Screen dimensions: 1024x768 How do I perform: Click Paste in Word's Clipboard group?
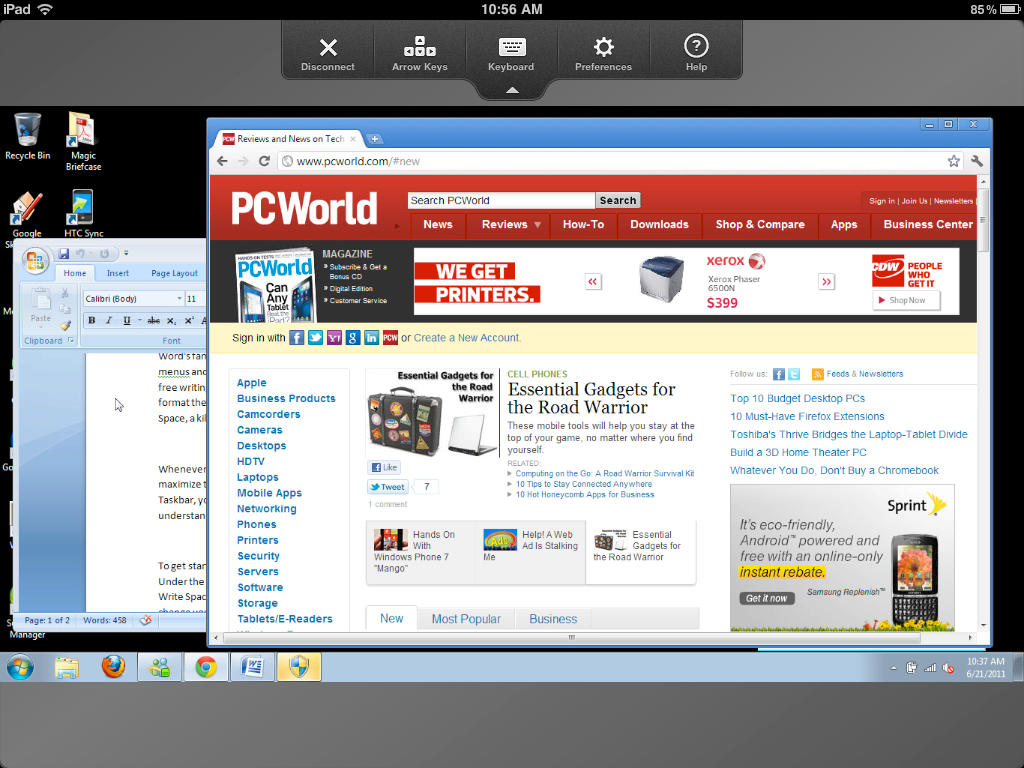[x=40, y=307]
